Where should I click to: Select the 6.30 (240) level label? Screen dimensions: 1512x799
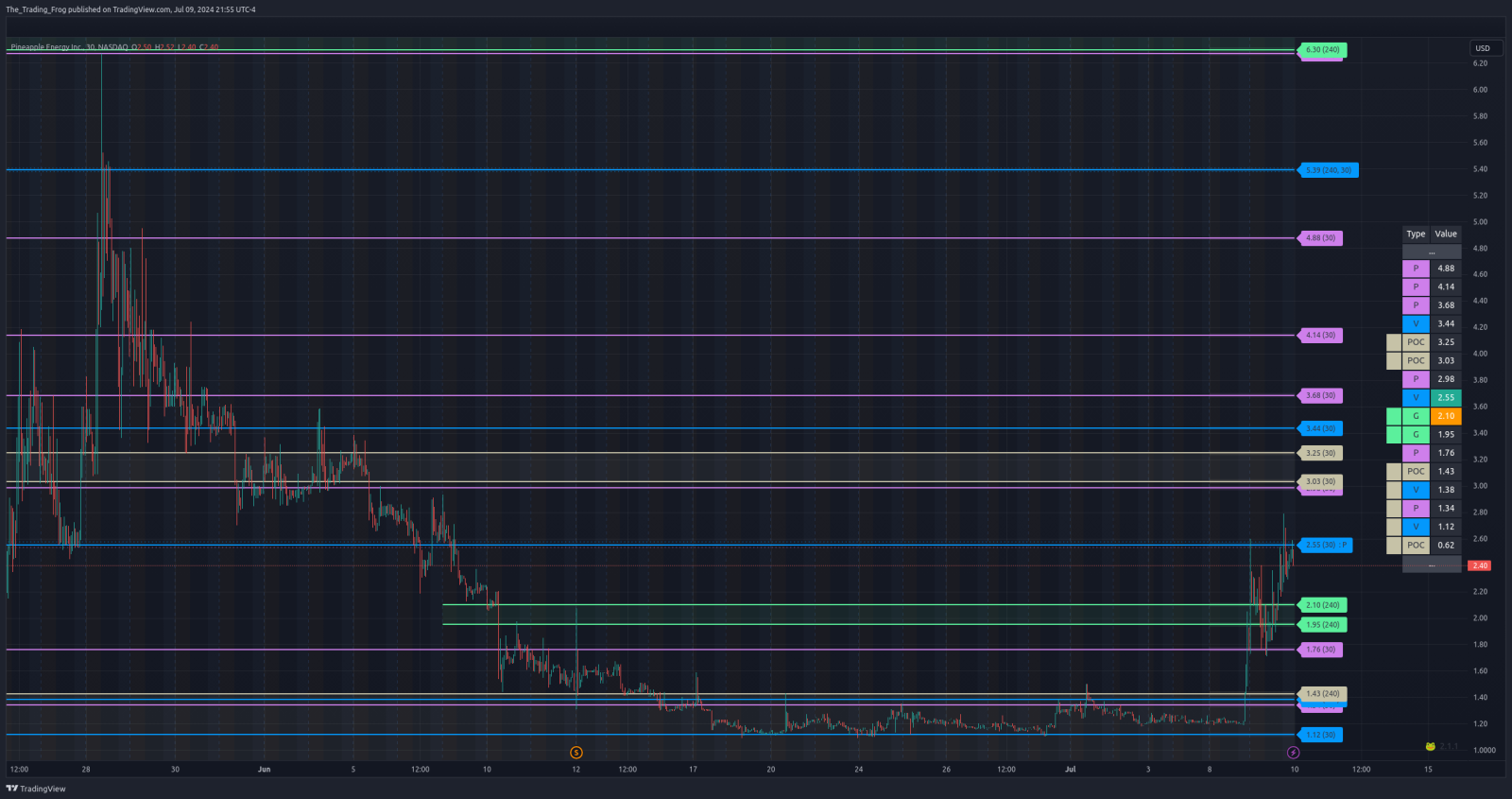[x=1323, y=50]
